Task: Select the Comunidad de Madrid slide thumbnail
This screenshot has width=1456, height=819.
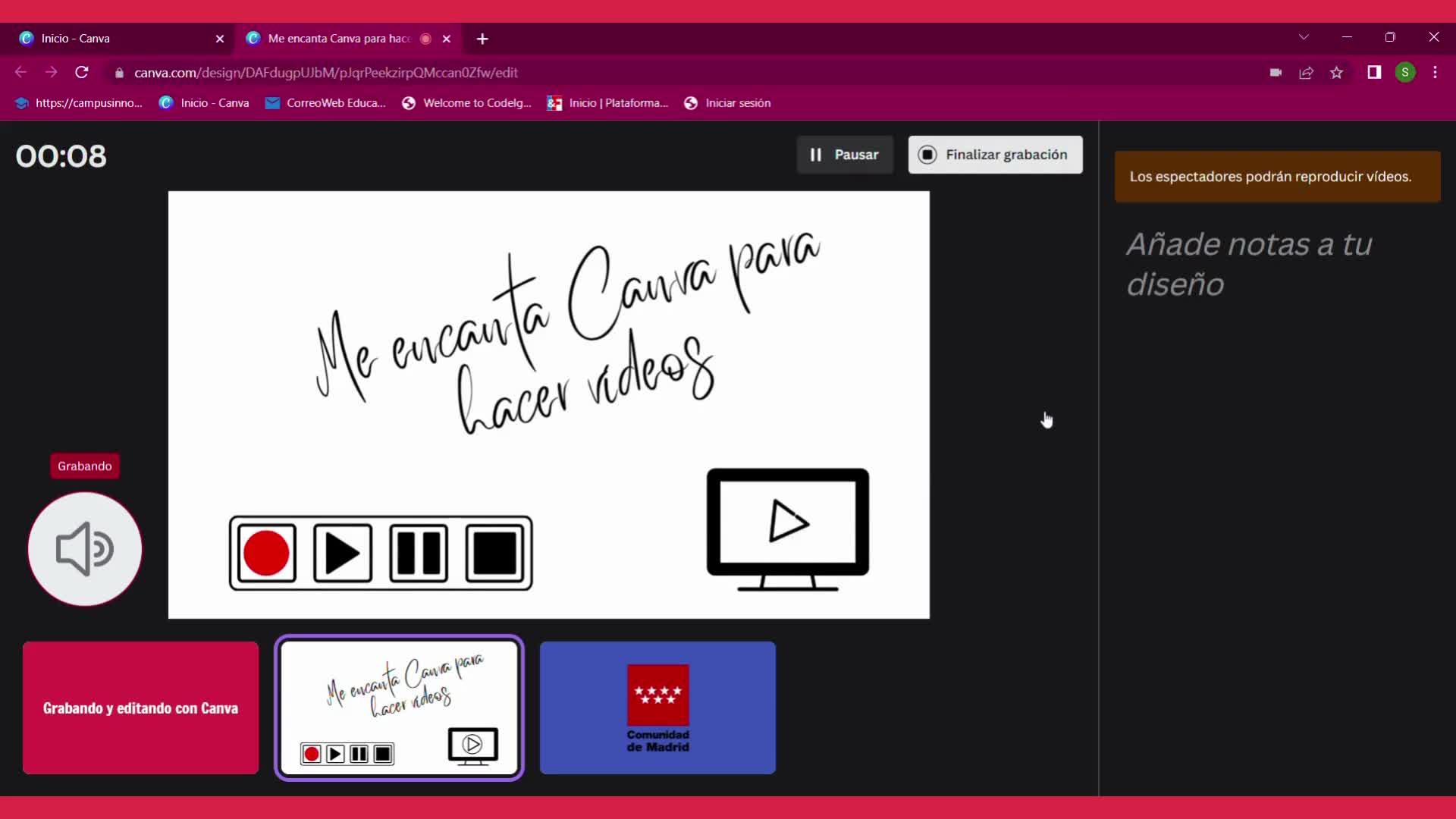Action: point(657,708)
